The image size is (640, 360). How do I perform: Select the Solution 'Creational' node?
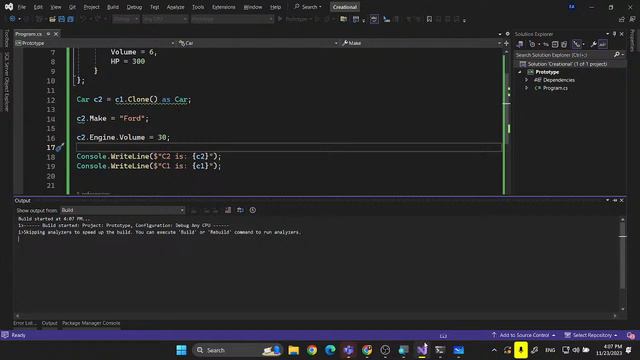coord(567,64)
